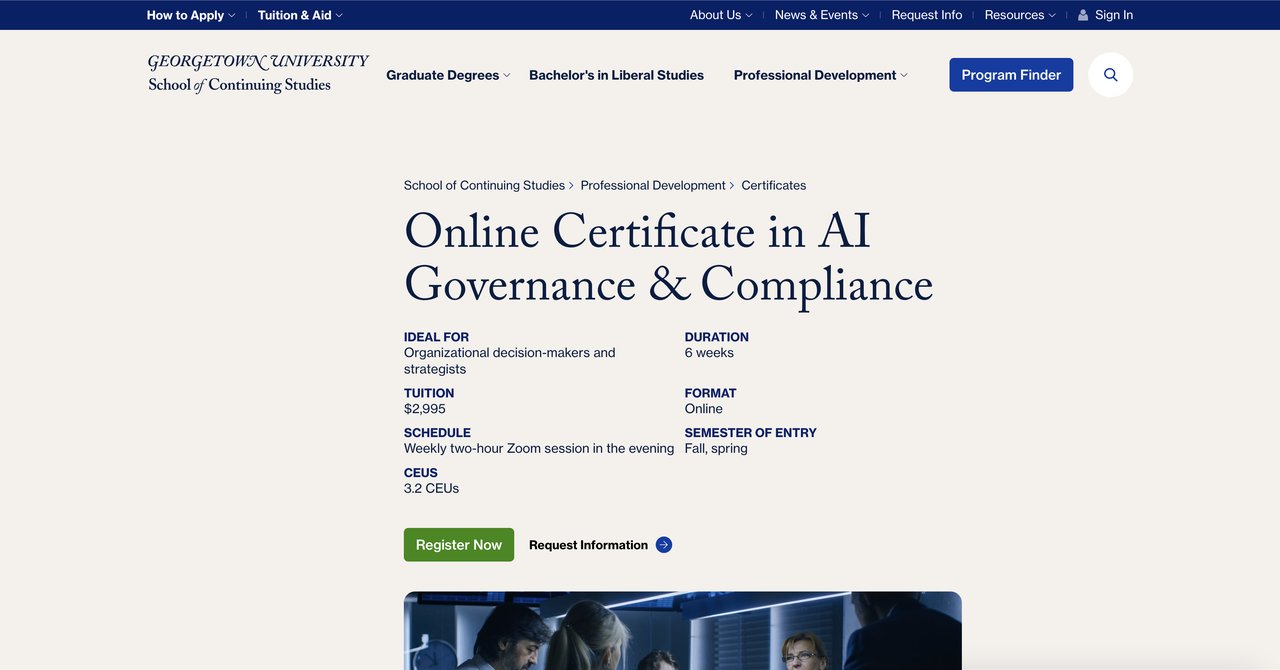The width and height of the screenshot is (1280, 670).
Task: Click the Fall, spring semester text
Action: [716, 449]
